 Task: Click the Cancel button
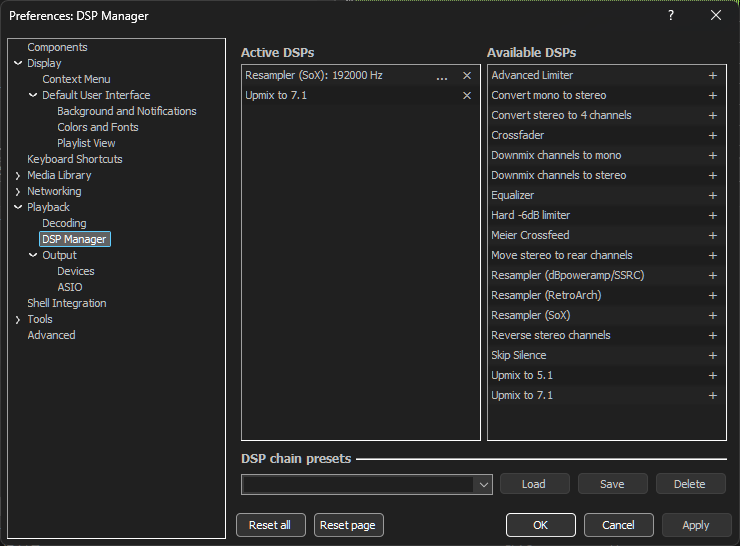click(x=618, y=525)
